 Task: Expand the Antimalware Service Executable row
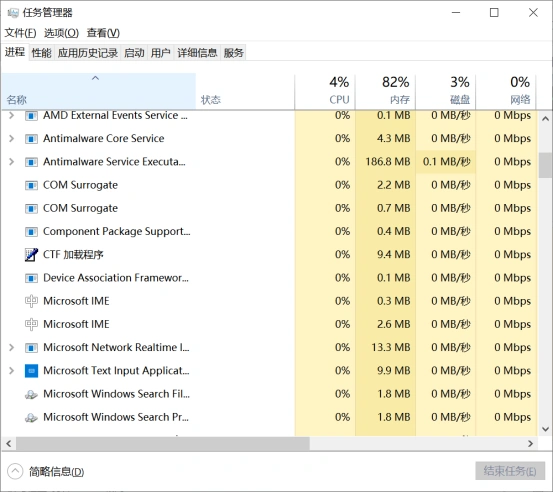pyautogui.click(x=11, y=162)
